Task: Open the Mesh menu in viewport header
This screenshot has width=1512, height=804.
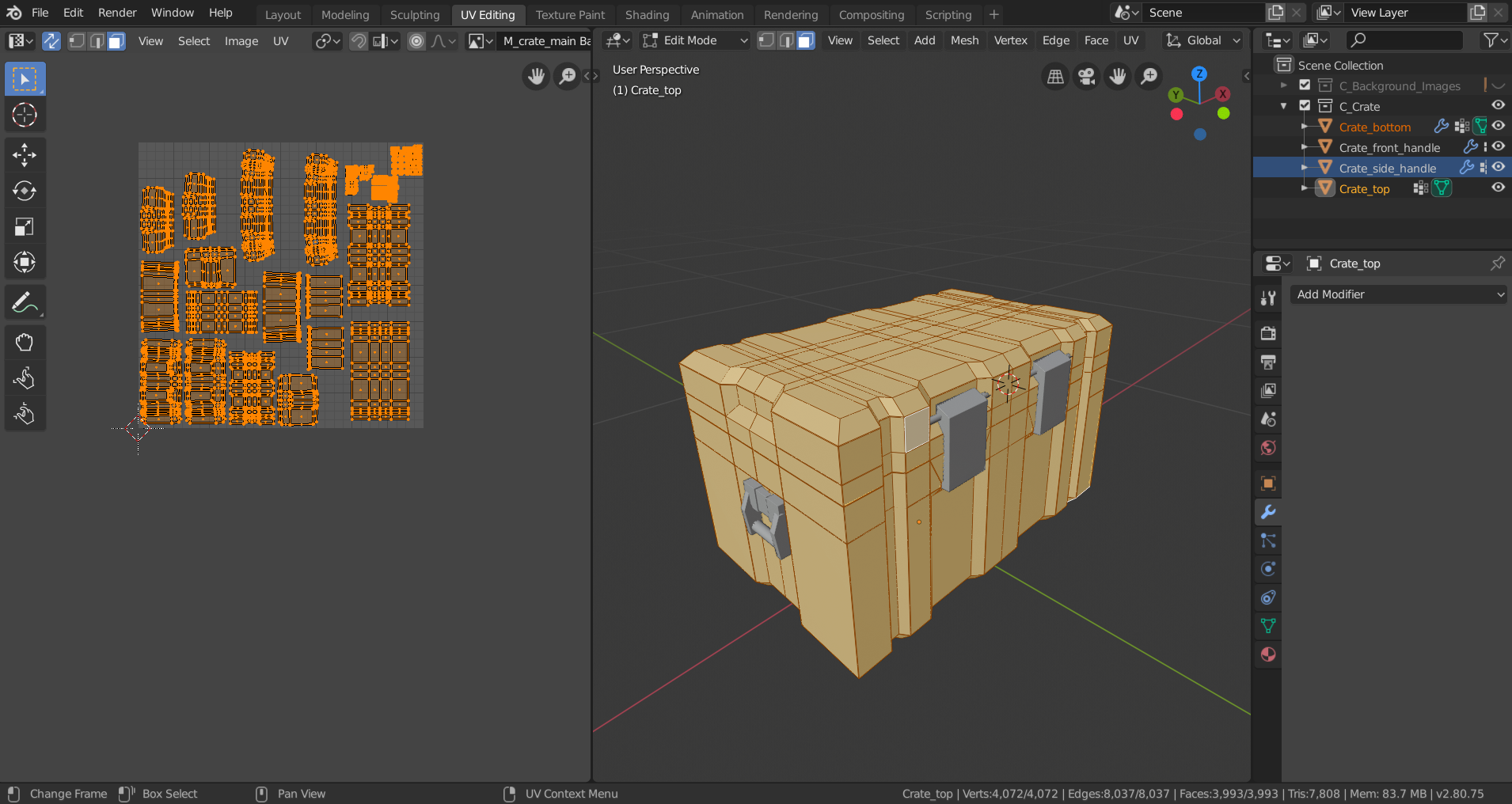Action: [964, 40]
